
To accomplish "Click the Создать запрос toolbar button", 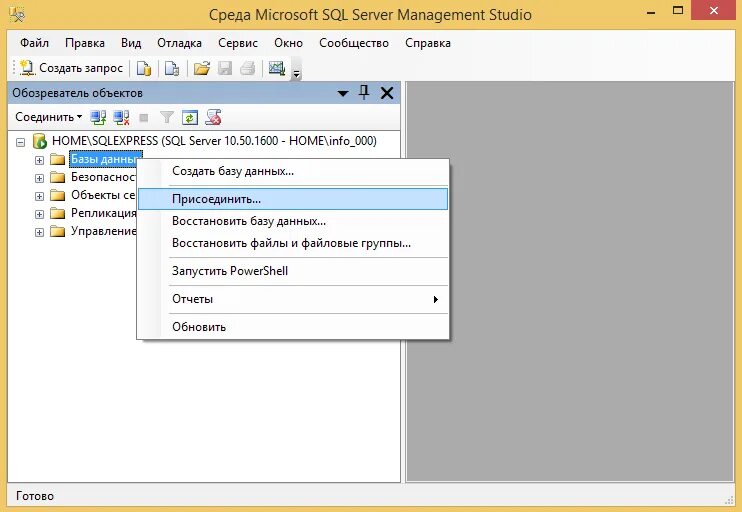I will pos(72,68).
